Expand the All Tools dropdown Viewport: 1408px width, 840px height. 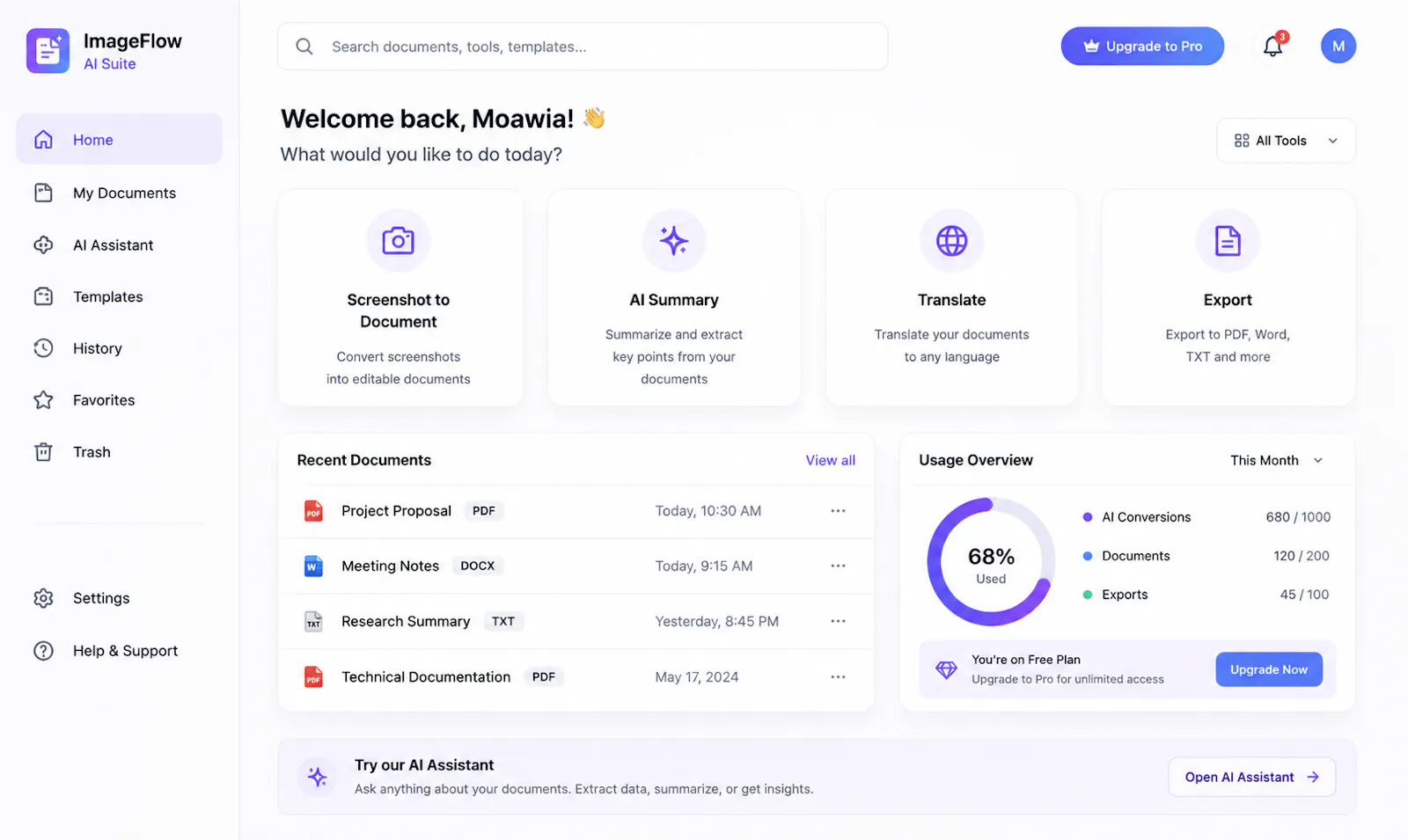[1286, 141]
